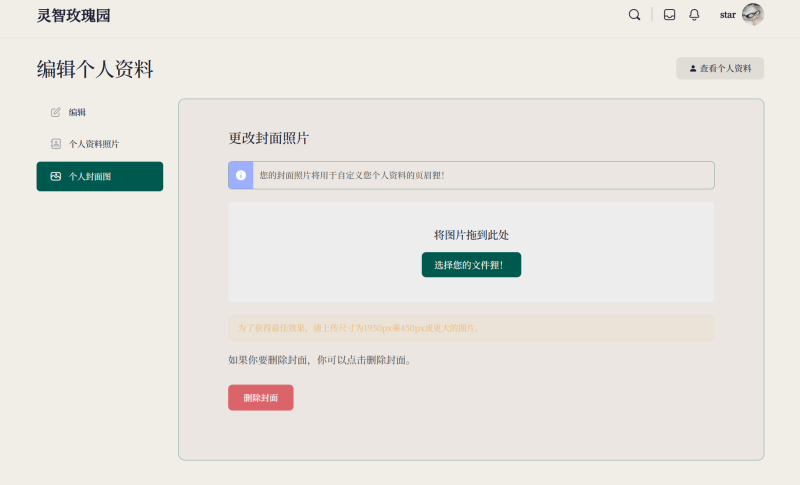800x485 pixels.
Task: Go to 灵智玫瑰园 site home
Action: click(73, 15)
